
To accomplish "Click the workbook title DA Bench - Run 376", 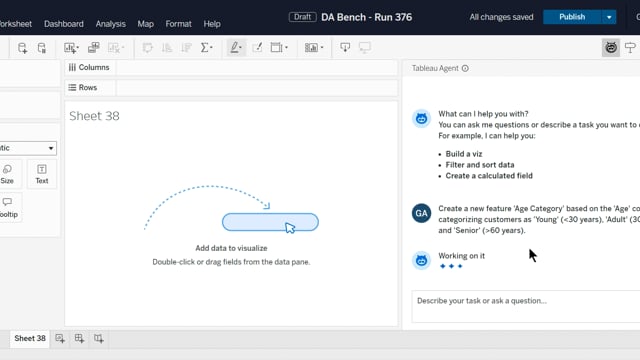I will point(367,17).
